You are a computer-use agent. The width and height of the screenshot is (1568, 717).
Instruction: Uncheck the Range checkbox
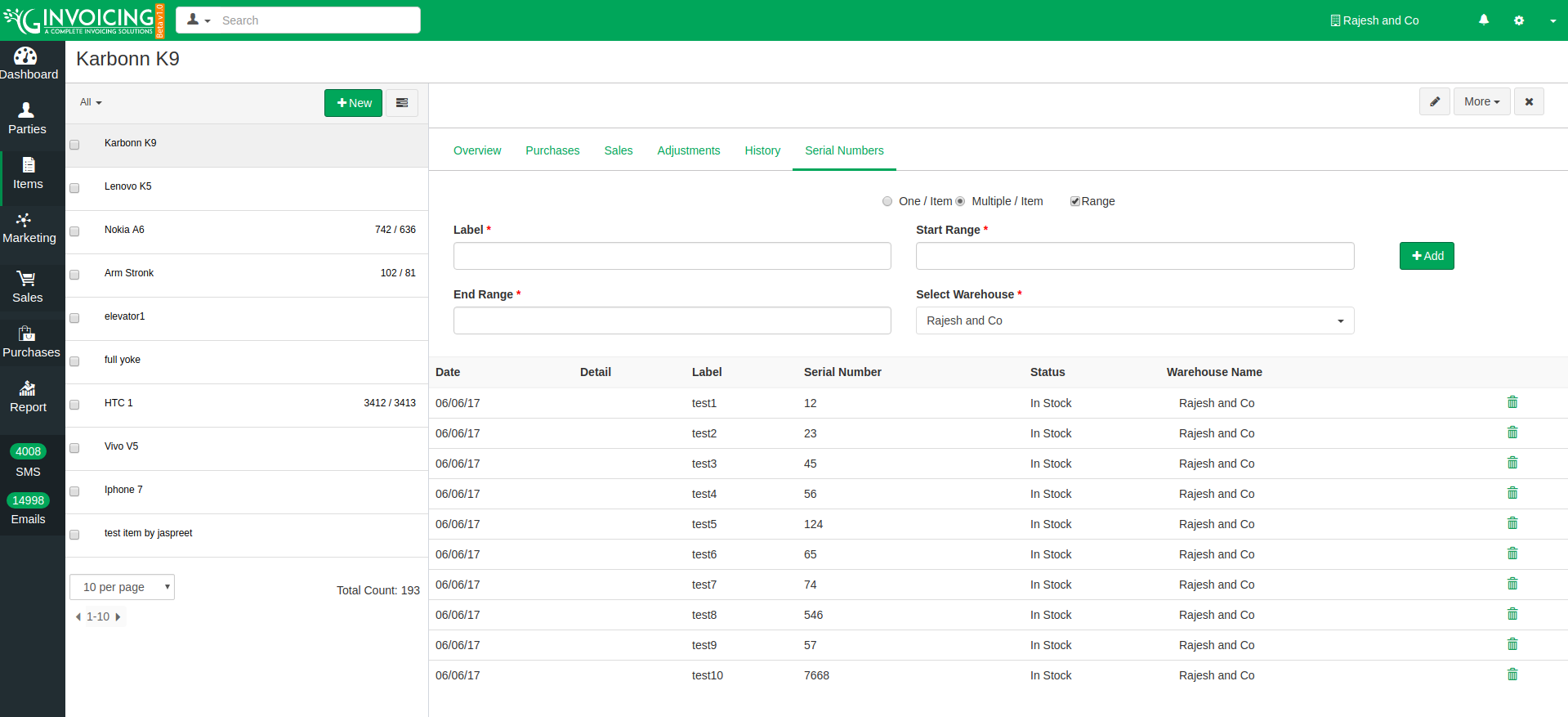pos(1075,201)
